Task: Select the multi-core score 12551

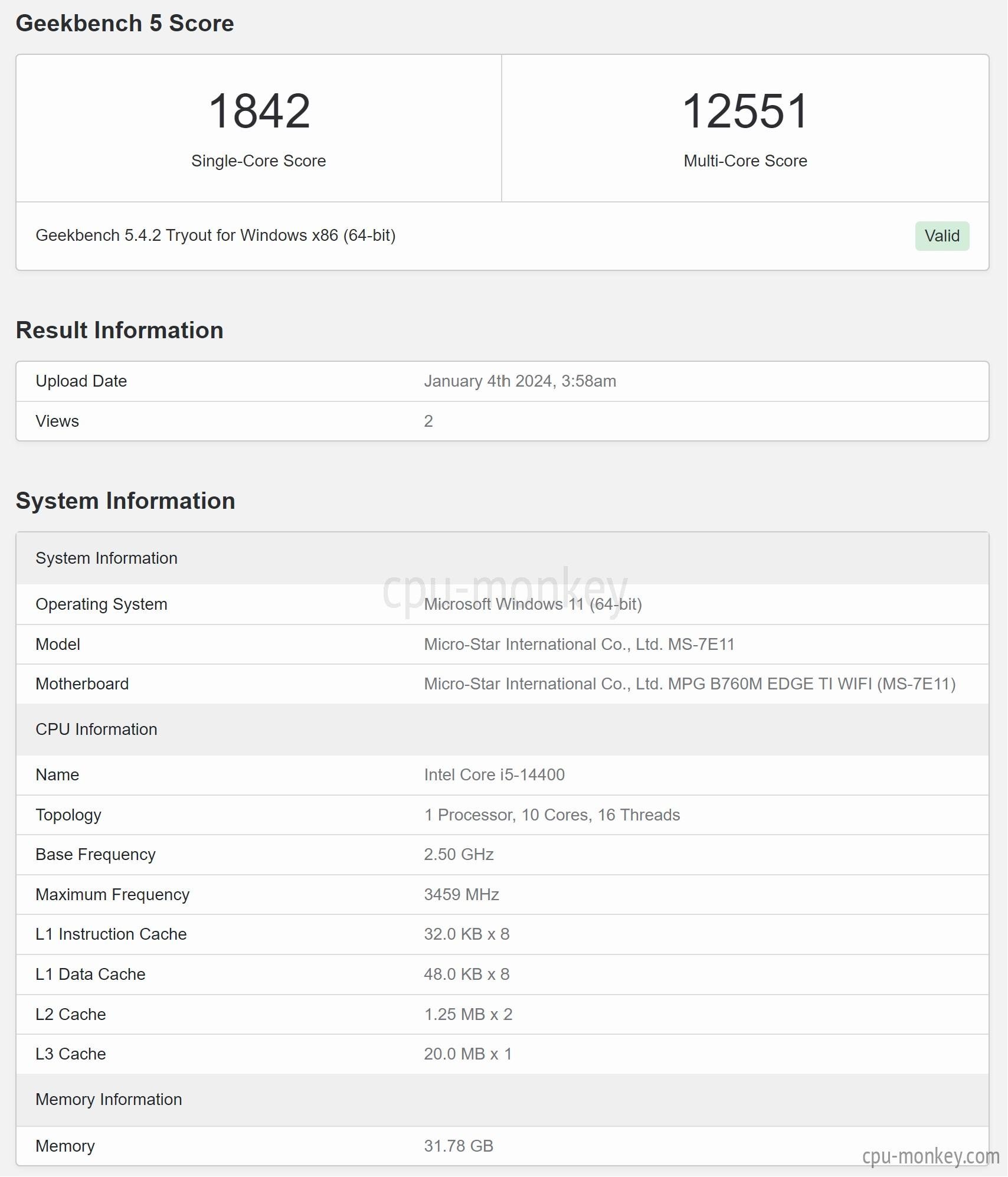Action: pos(745,111)
